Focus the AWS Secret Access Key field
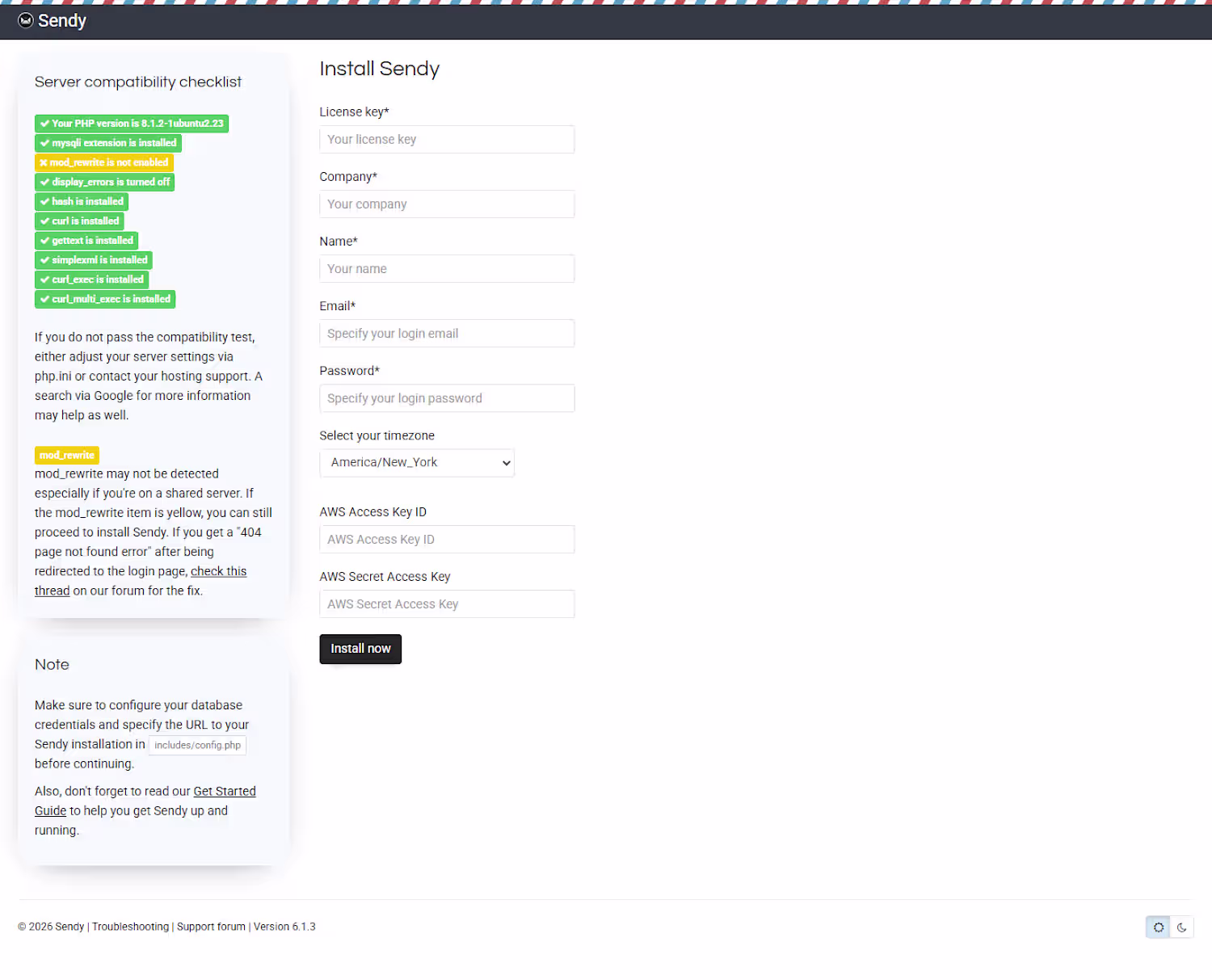 click(x=447, y=604)
